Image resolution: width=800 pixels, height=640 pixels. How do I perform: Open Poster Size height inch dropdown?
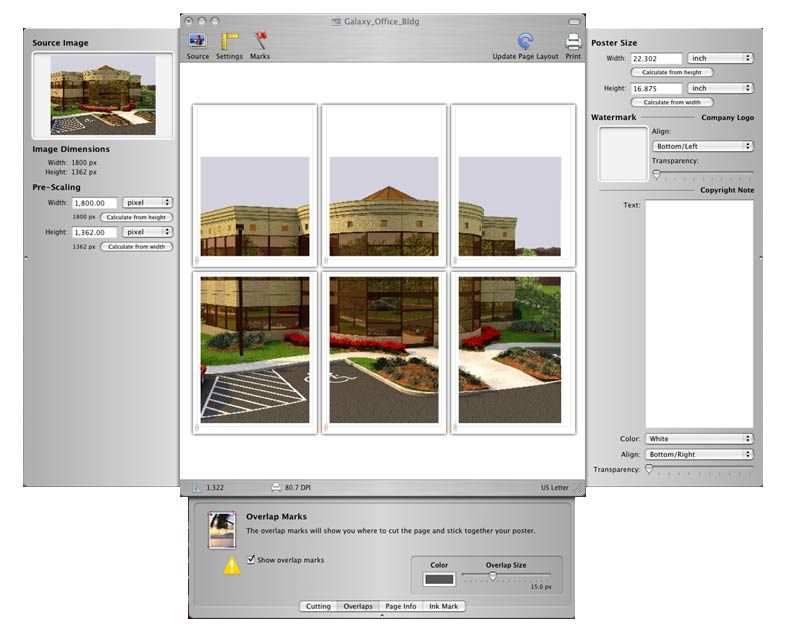pos(720,88)
